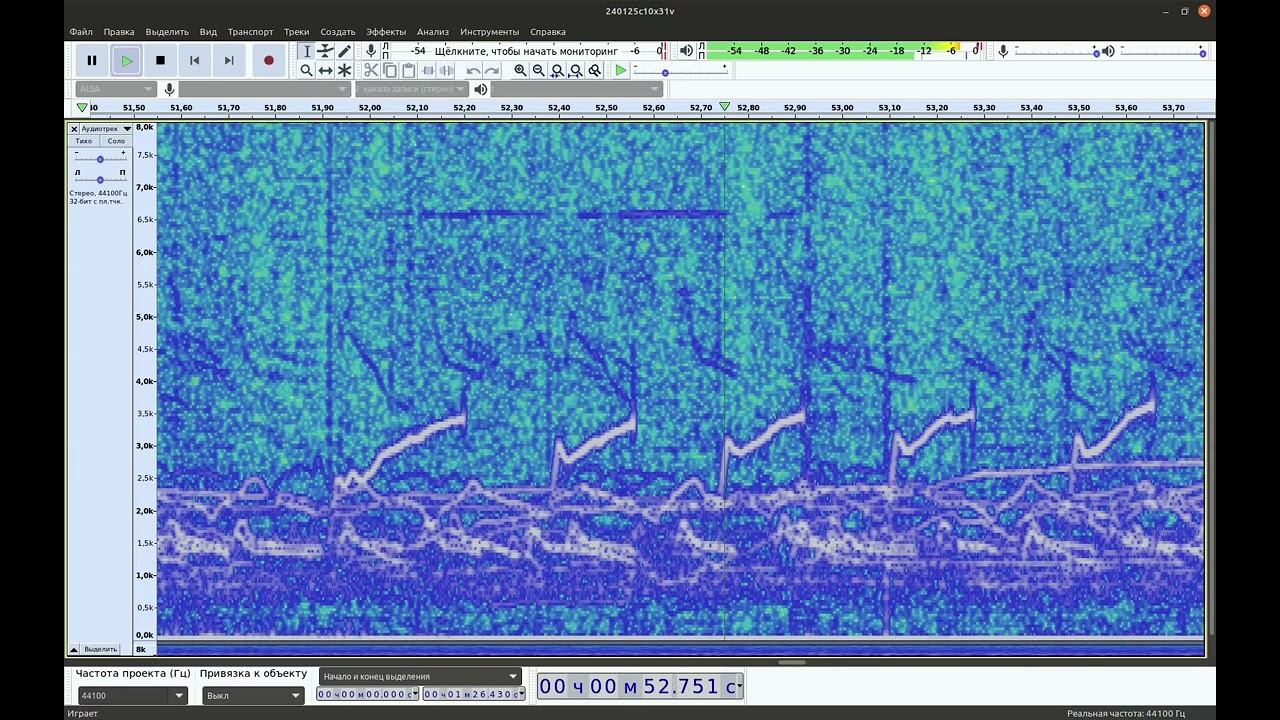Adjust the playback volume slider
Image resolution: width=1280 pixels, height=720 pixels.
tap(1163, 51)
